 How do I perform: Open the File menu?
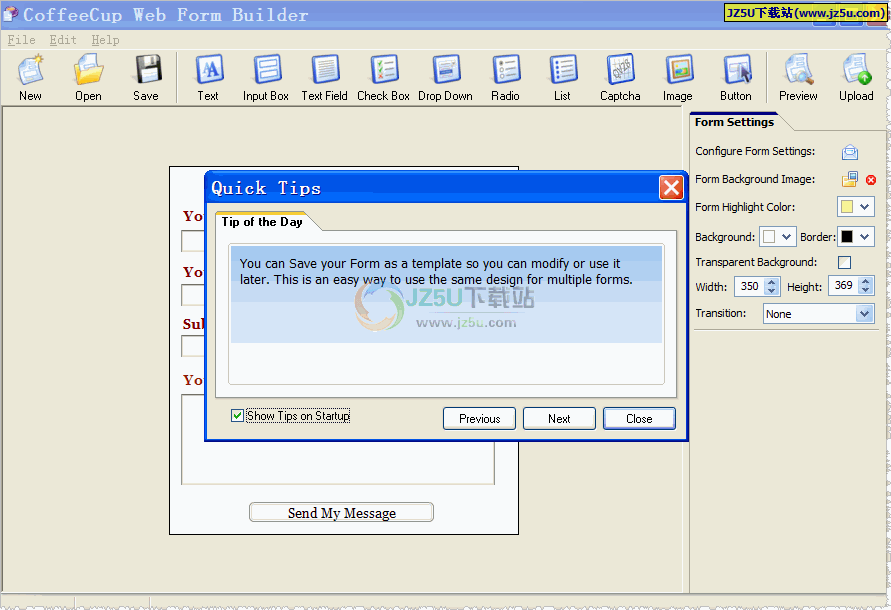22,40
